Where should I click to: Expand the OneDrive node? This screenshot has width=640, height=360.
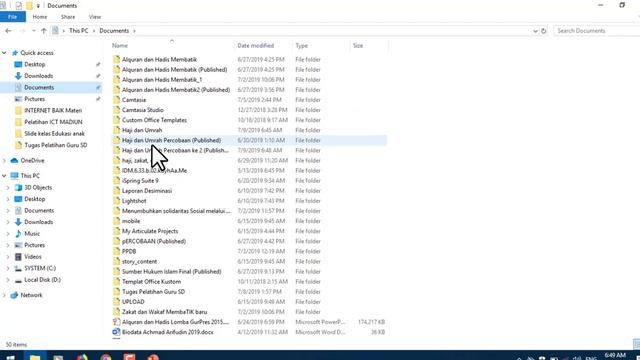[4, 161]
